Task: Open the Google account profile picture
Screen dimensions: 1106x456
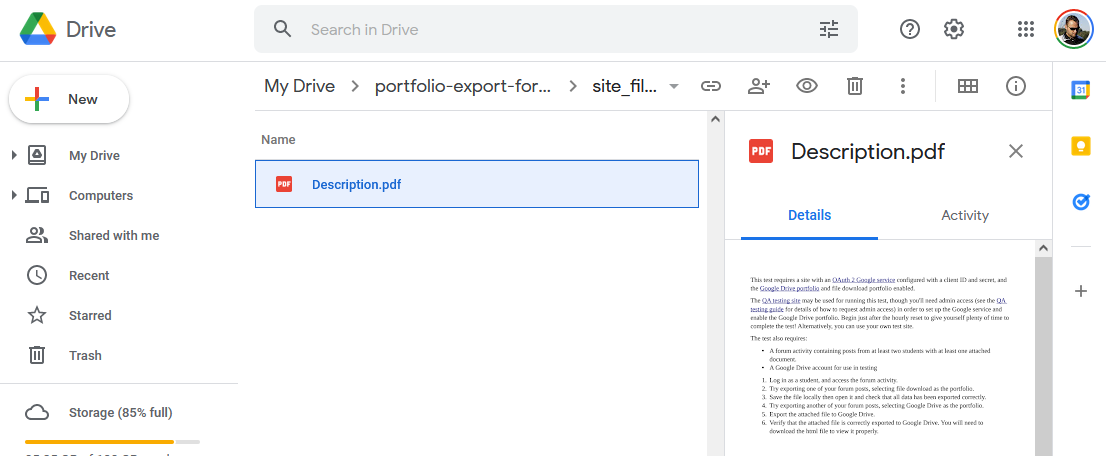Action: 1074,29
